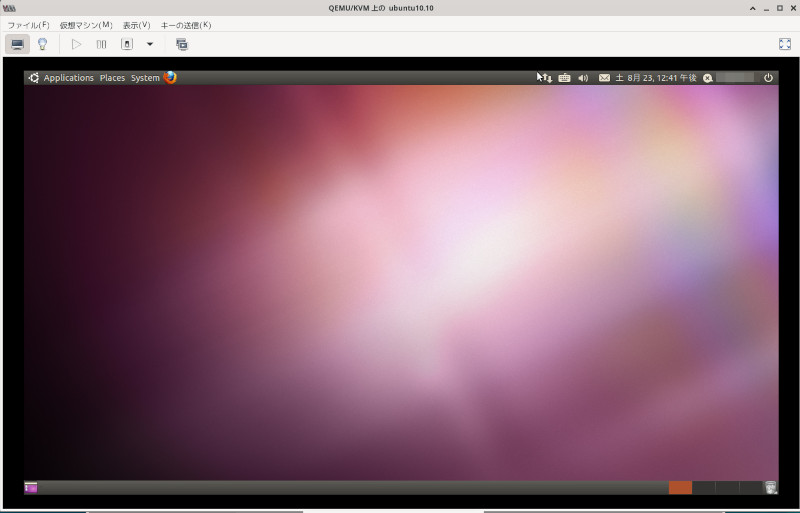
Task: Open the キーの送信(K) menu
Action: tap(186, 25)
